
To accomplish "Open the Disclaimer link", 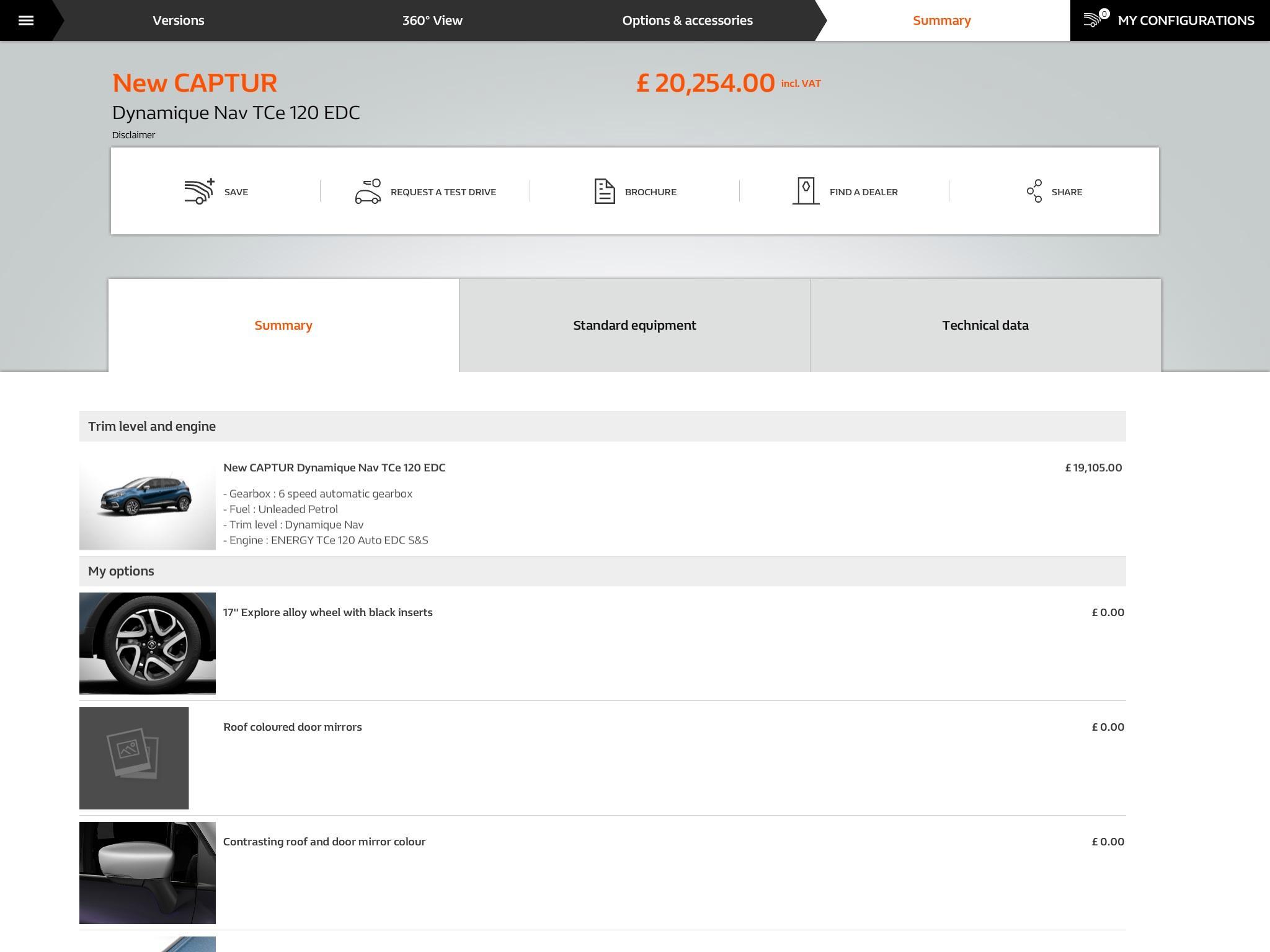I will click(133, 134).
